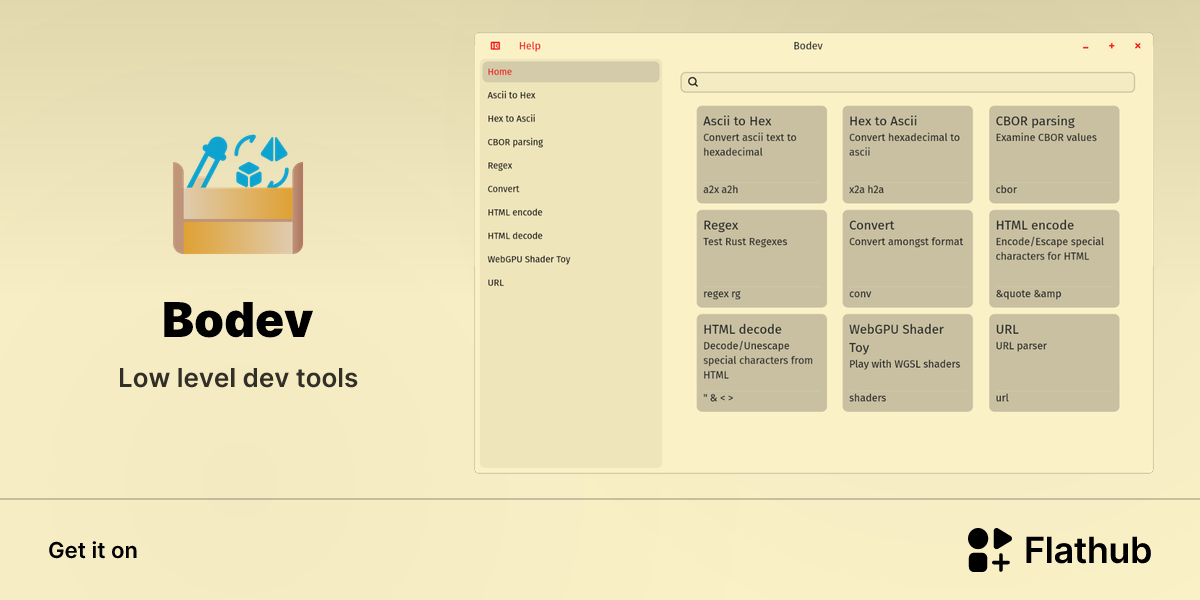The height and width of the screenshot is (600, 1200).
Task: Open WebGPU Shader Toy from the sidebar
Action: tap(571, 259)
